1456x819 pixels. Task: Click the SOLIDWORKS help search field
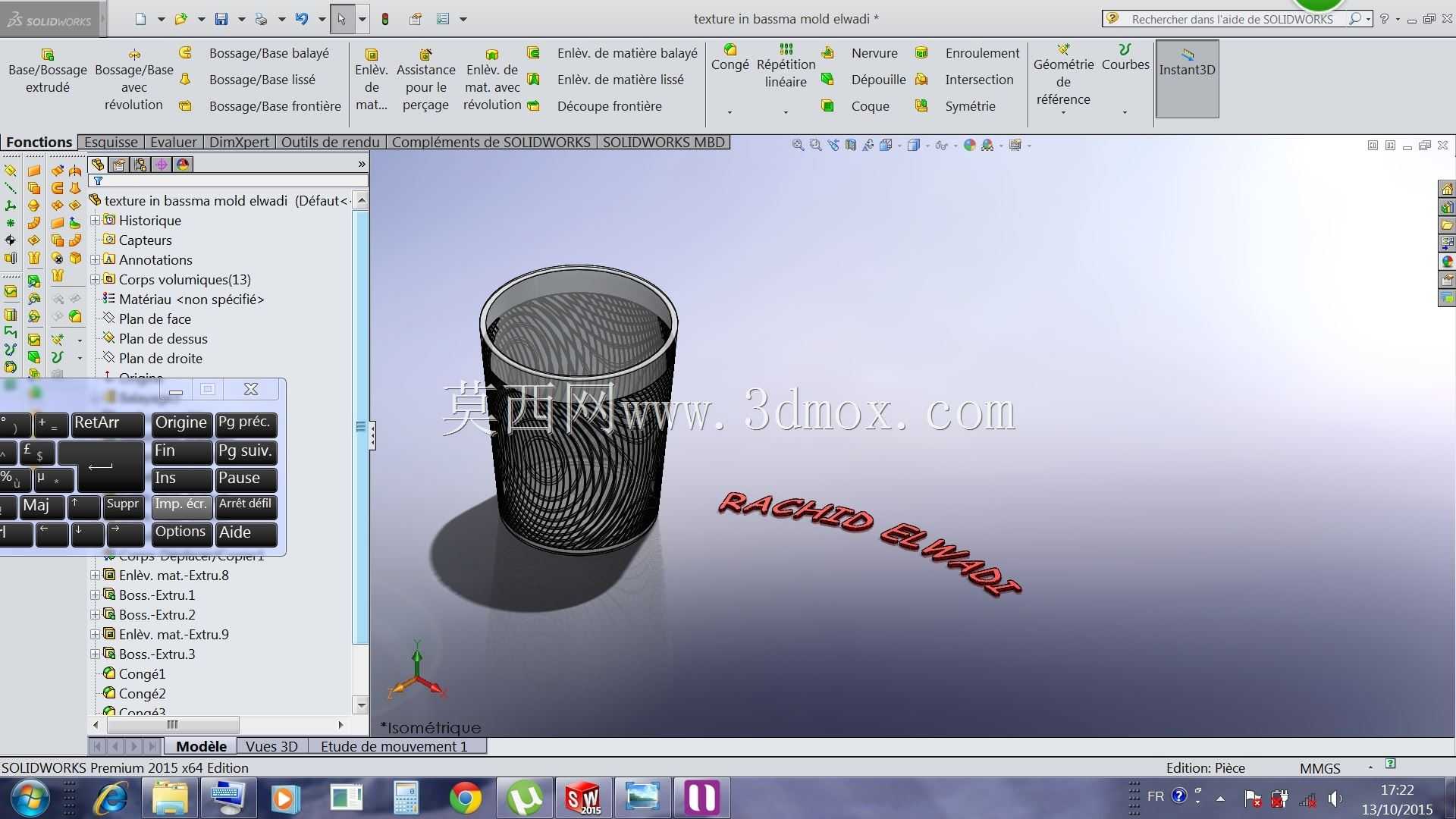1232,19
